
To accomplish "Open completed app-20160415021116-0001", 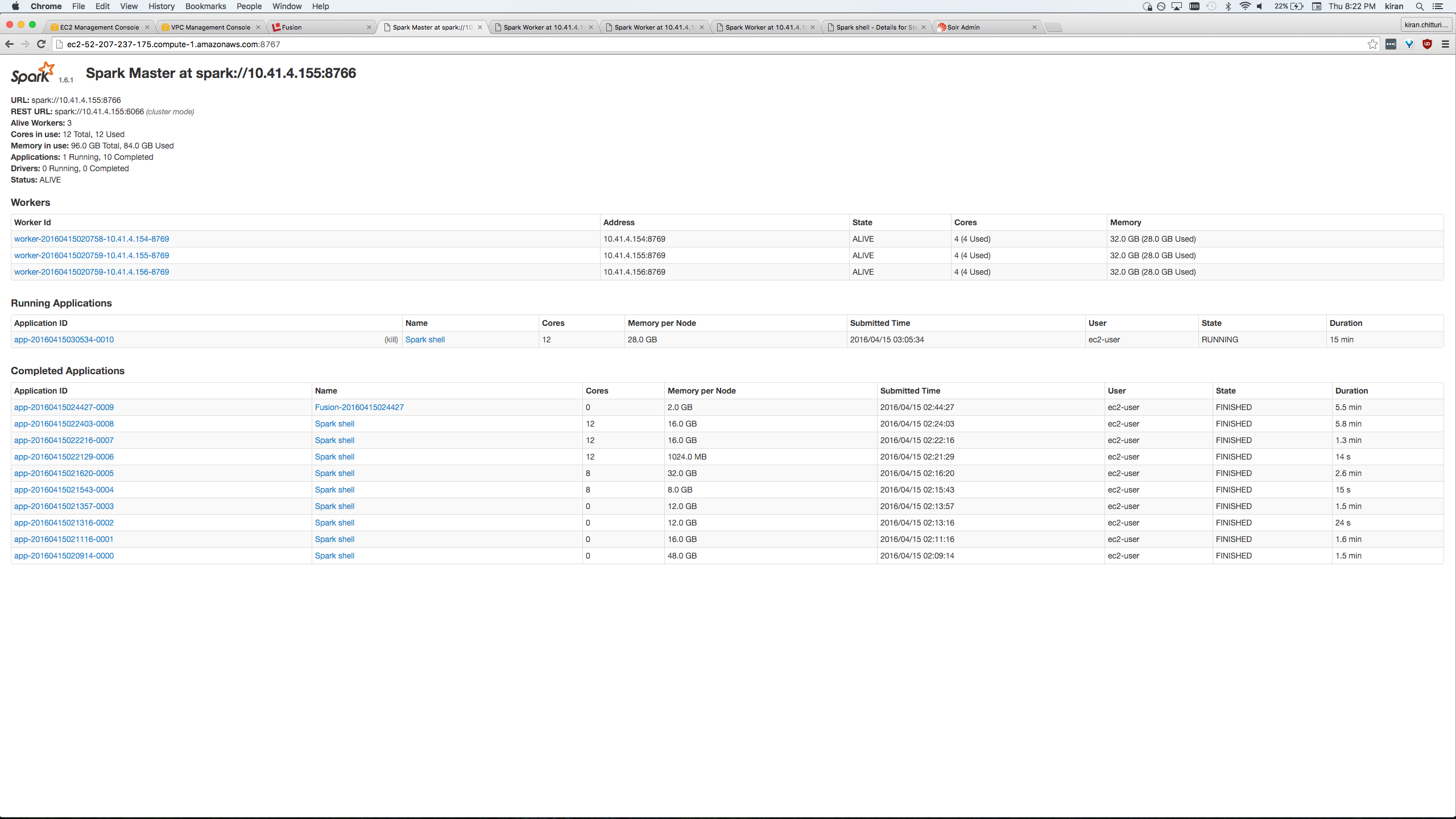I will [64, 539].
